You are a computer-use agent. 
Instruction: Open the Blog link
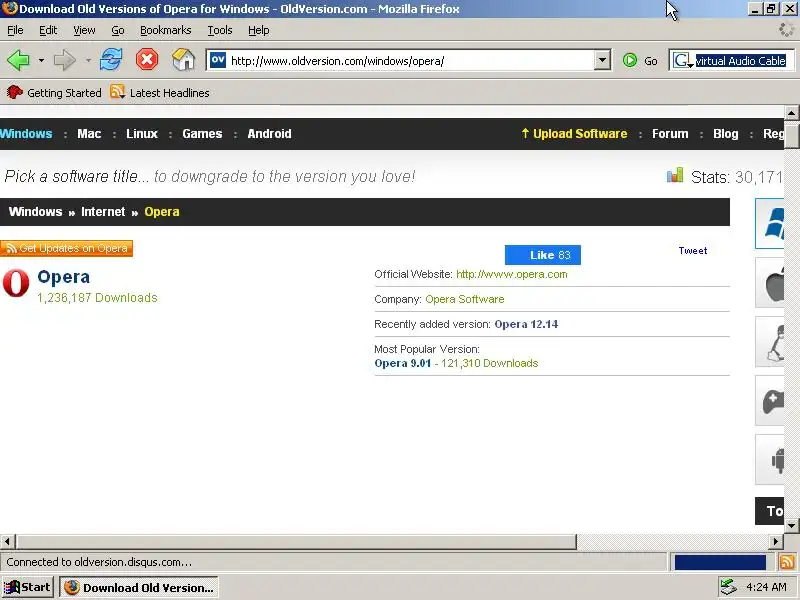726,134
